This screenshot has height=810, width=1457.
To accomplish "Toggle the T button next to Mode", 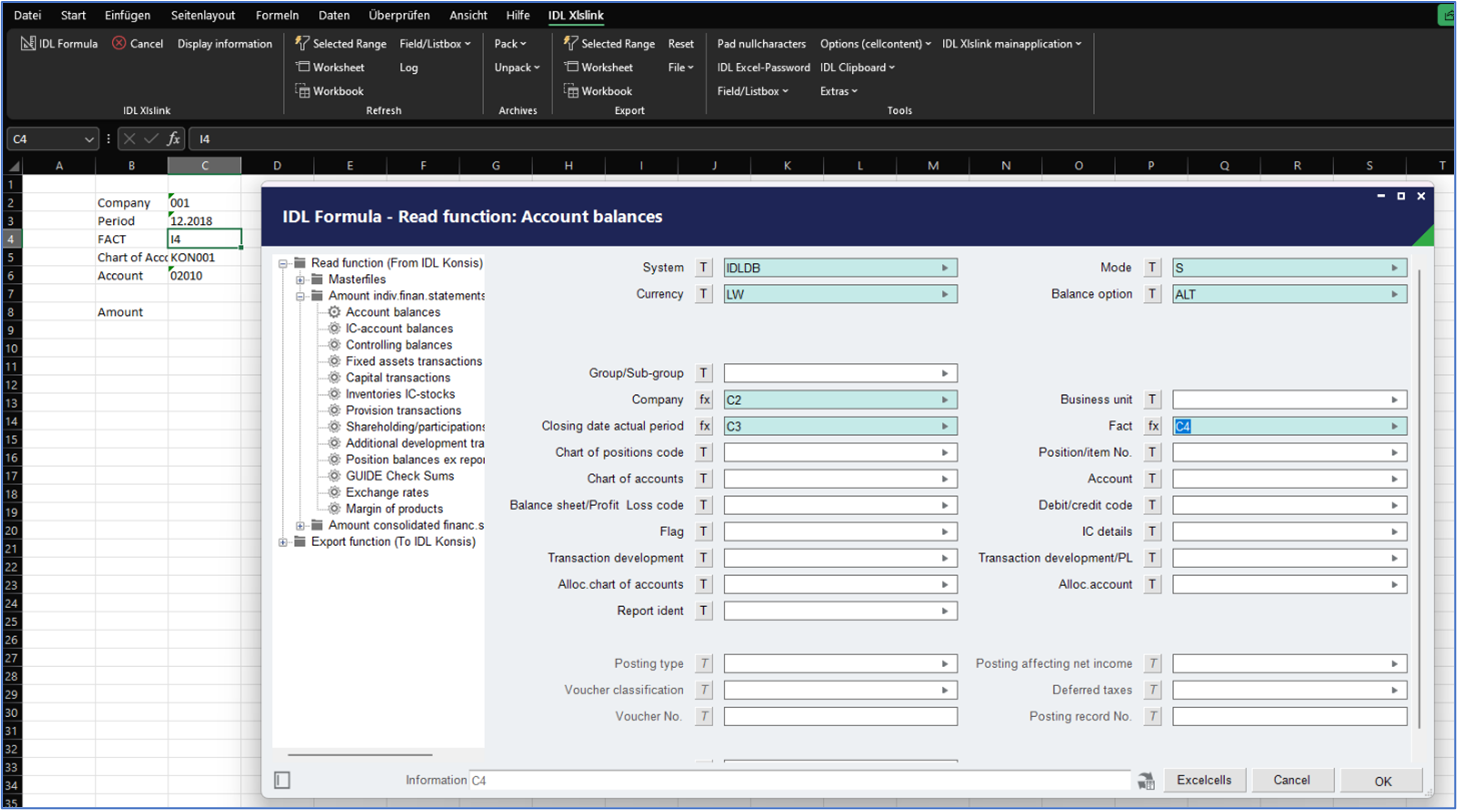I will click(1153, 268).
